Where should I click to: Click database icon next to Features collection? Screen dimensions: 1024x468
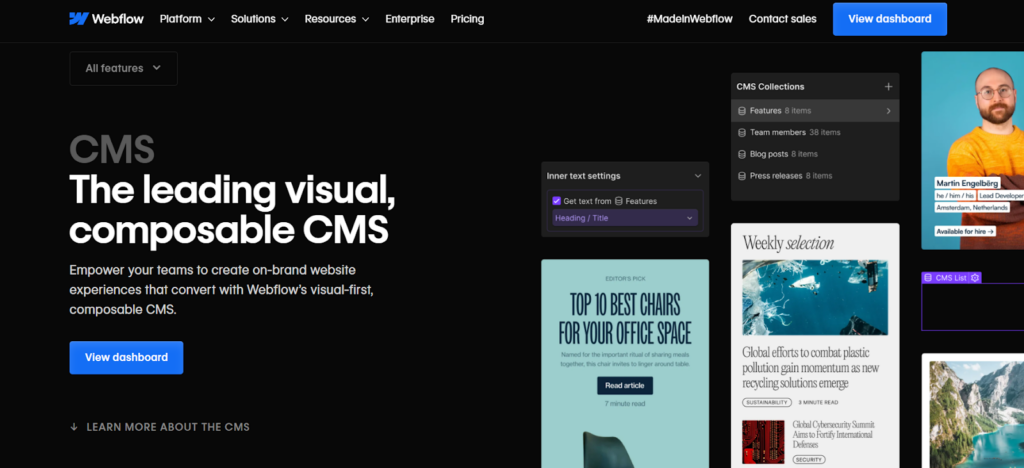742,111
